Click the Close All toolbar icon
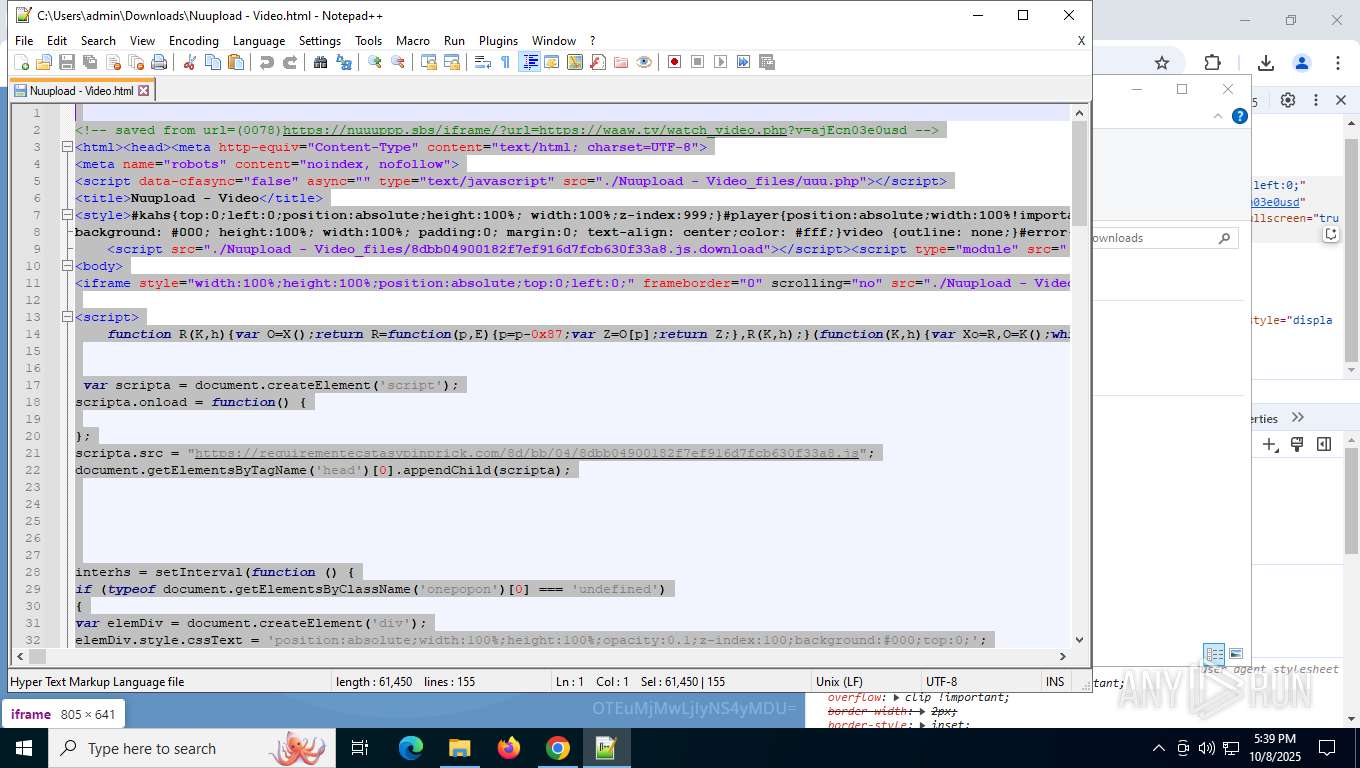The height and width of the screenshot is (768, 1360). [x=136, y=62]
